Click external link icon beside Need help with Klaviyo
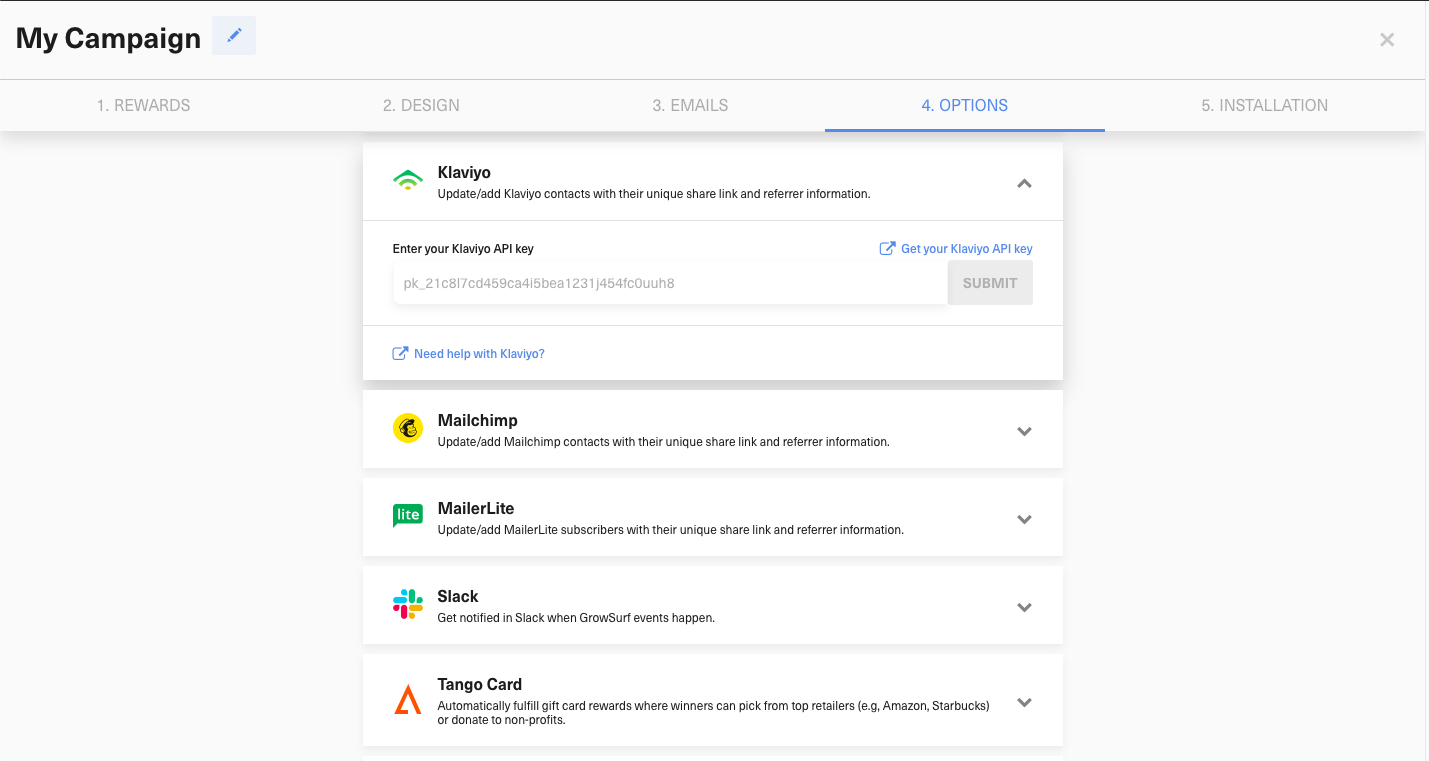 click(400, 354)
